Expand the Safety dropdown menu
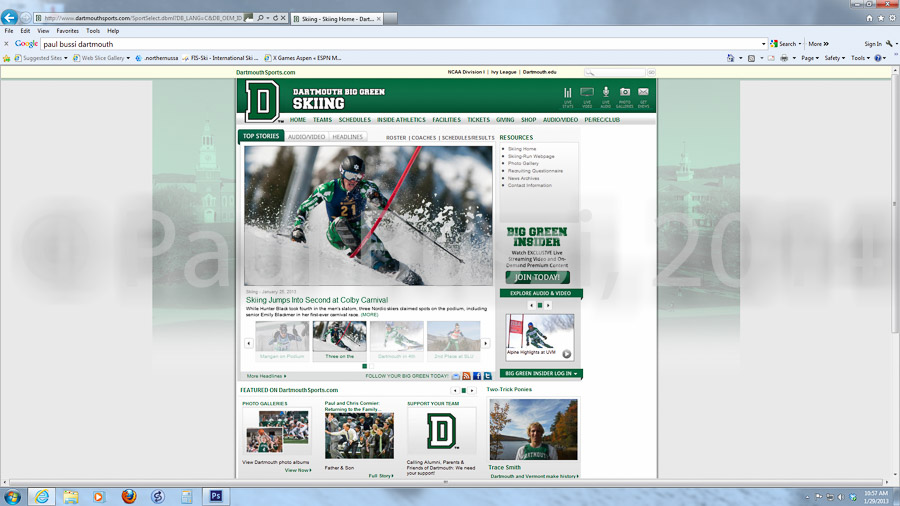The height and width of the screenshot is (506, 900). pos(835,58)
